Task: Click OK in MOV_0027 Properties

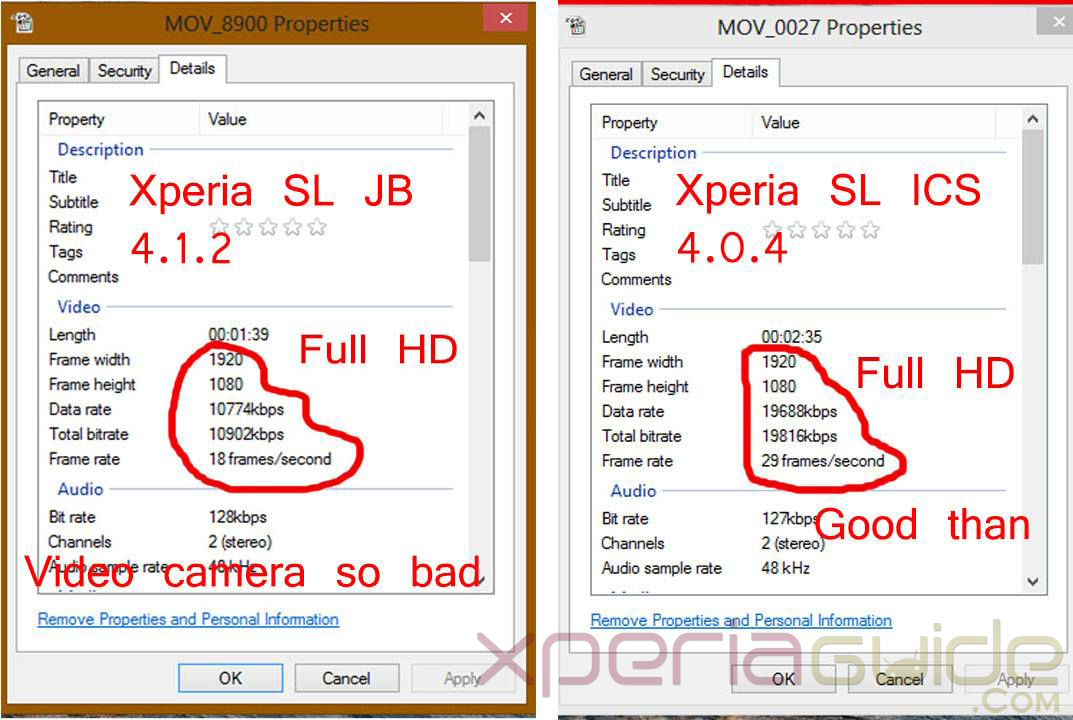Action: coord(784,679)
